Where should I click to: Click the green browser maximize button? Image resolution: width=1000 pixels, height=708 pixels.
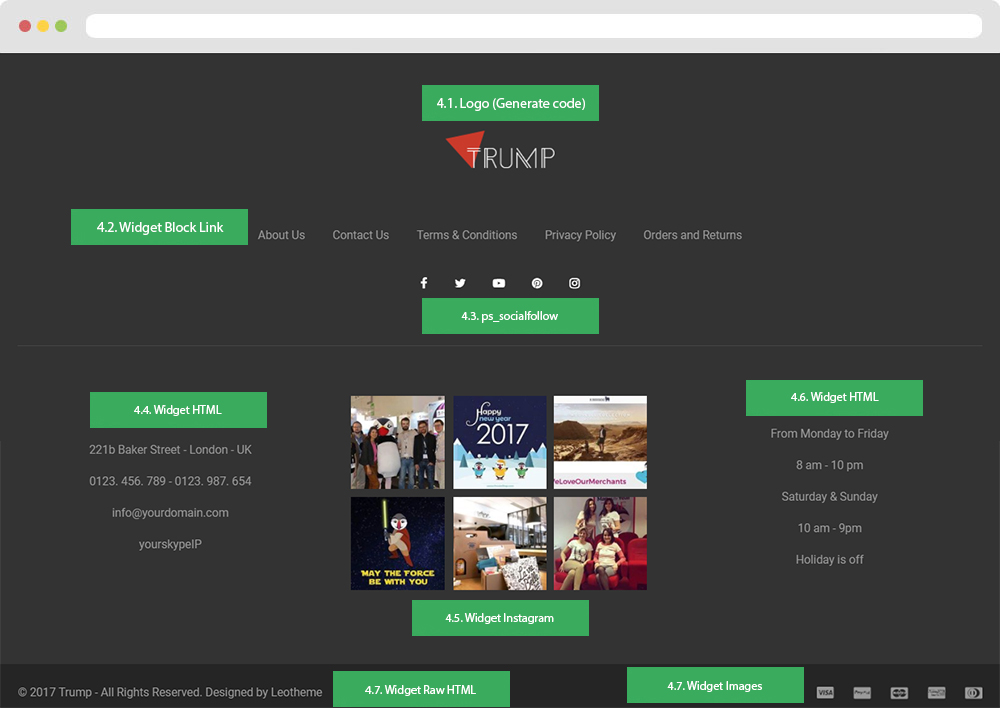click(x=61, y=26)
